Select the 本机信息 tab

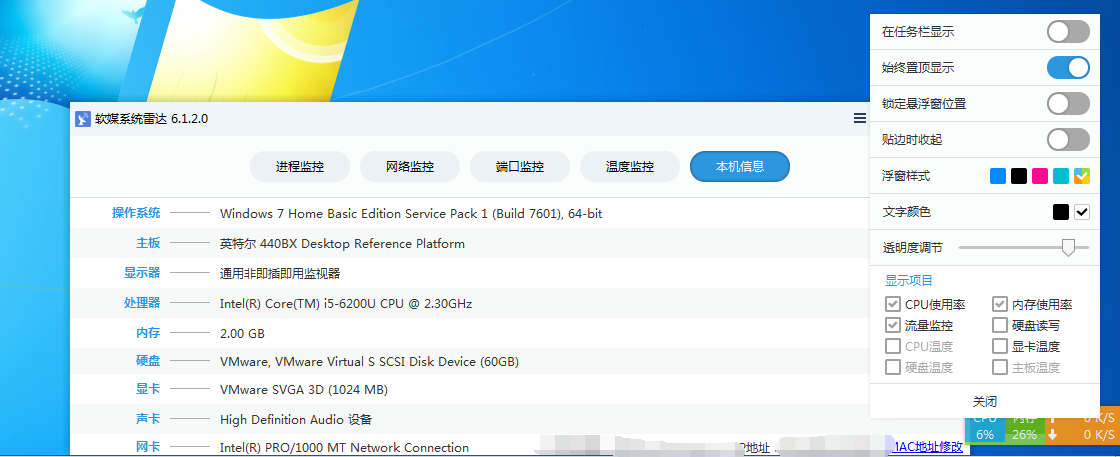coord(740,166)
